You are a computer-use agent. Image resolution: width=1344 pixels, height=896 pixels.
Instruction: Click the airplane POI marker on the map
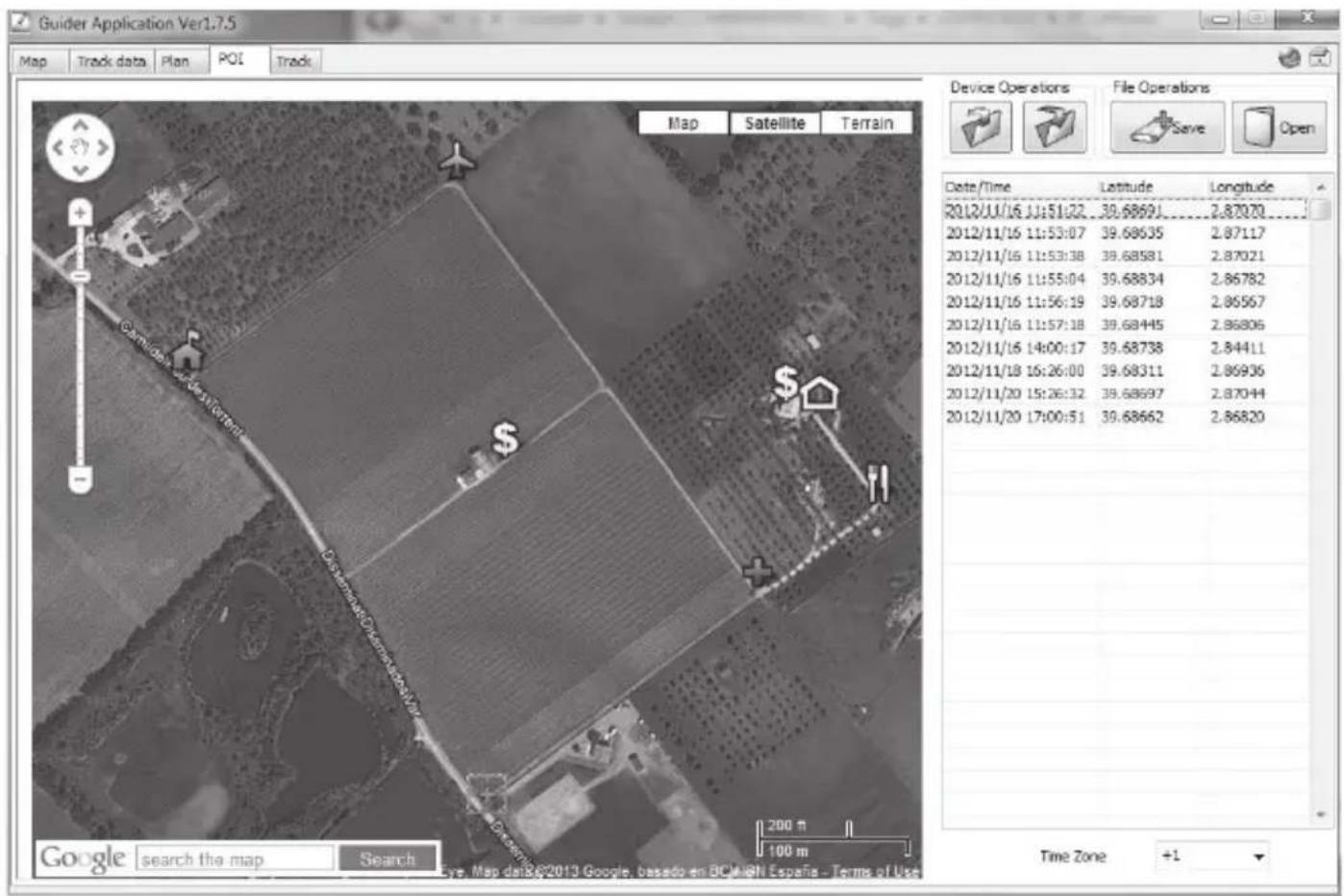tap(458, 161)
